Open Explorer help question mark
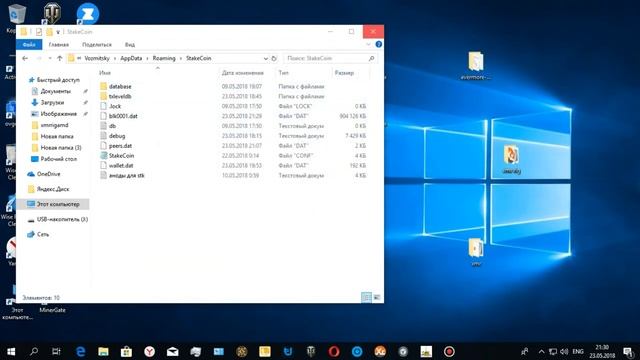Image resolution: width=640 pixels, height=360 pixels. tap(378, 44)
